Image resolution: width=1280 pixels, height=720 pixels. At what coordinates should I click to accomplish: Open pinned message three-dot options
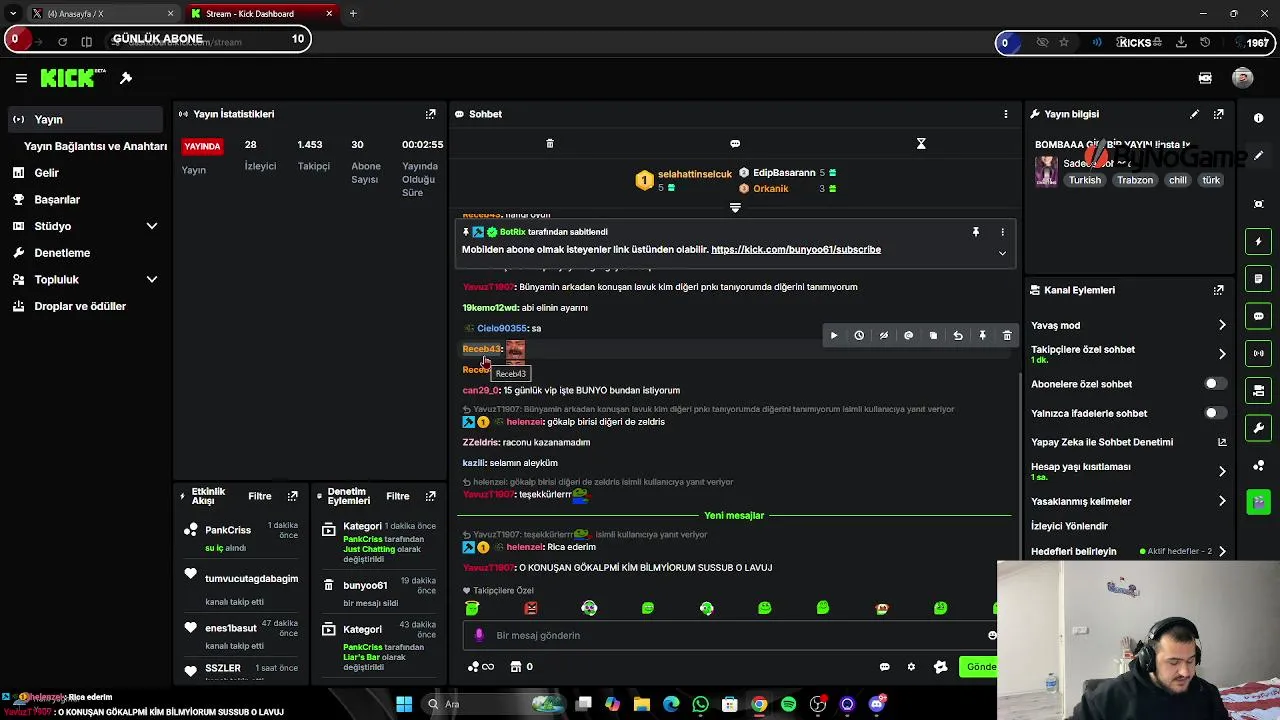click(1002, 232)
